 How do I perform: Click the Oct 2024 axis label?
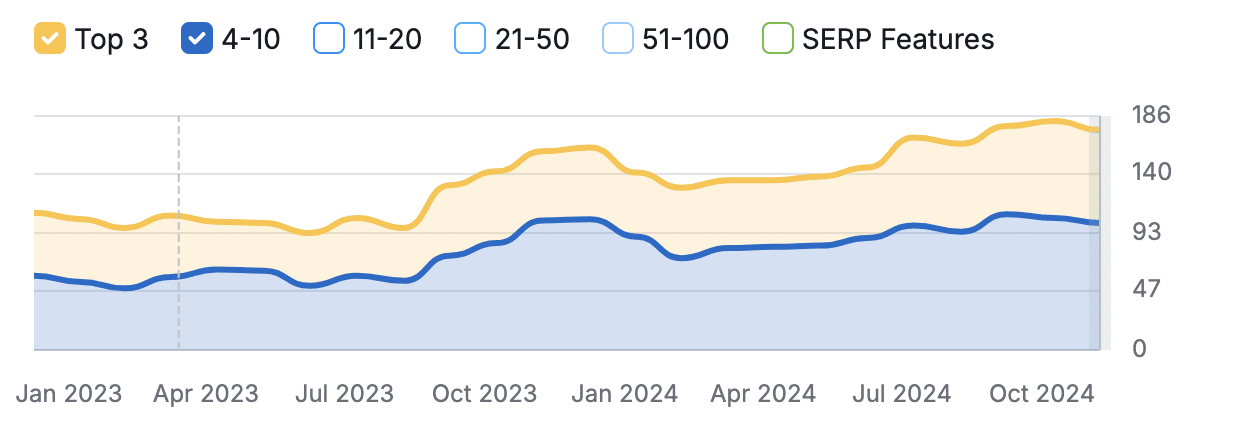1041,394
